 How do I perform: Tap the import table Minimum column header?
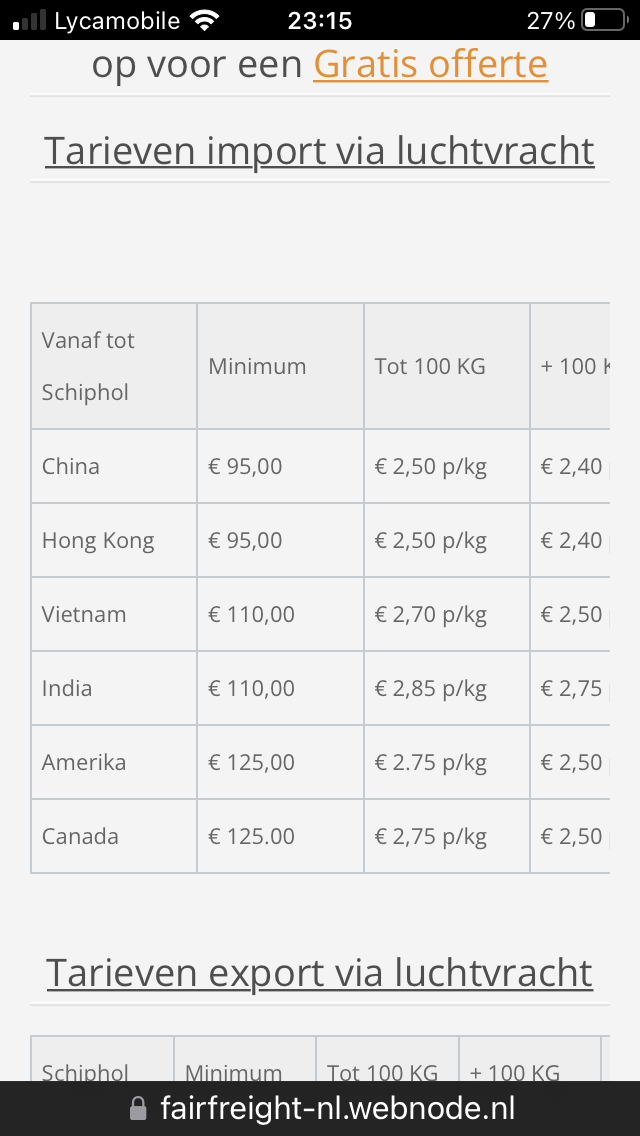(257, 366)
